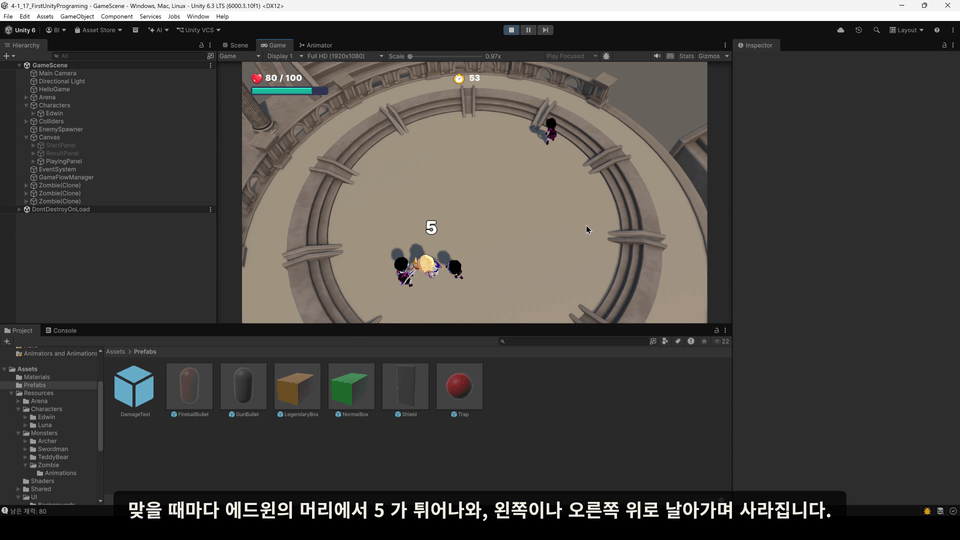This screenshot has height=540, width=960.
Task: Open the Package Manager icon in top toolbar
Action: pos(135,30)
